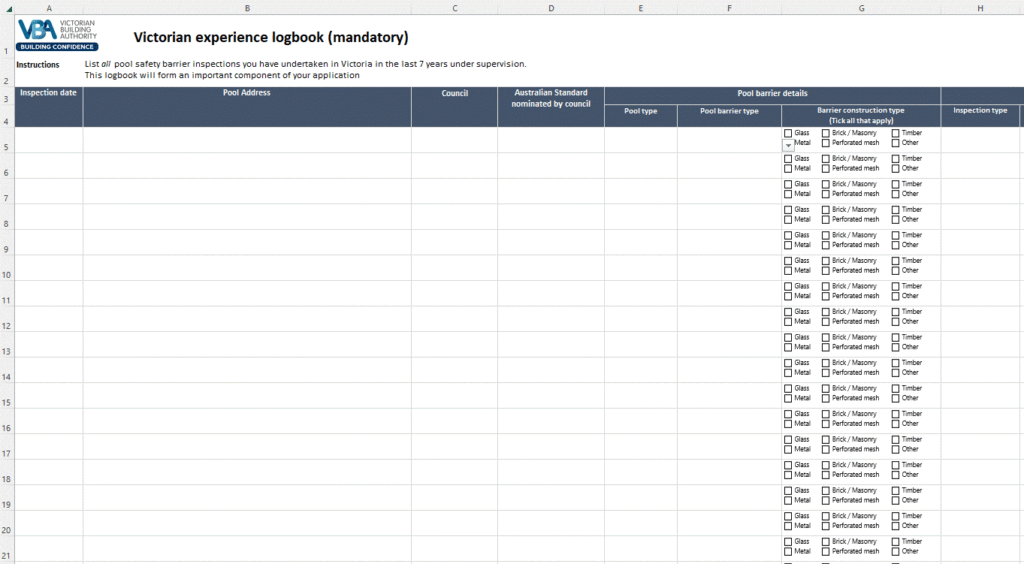Select the Pool type cell in row 6
This screenshot has height=564, width=1024.
640,166
